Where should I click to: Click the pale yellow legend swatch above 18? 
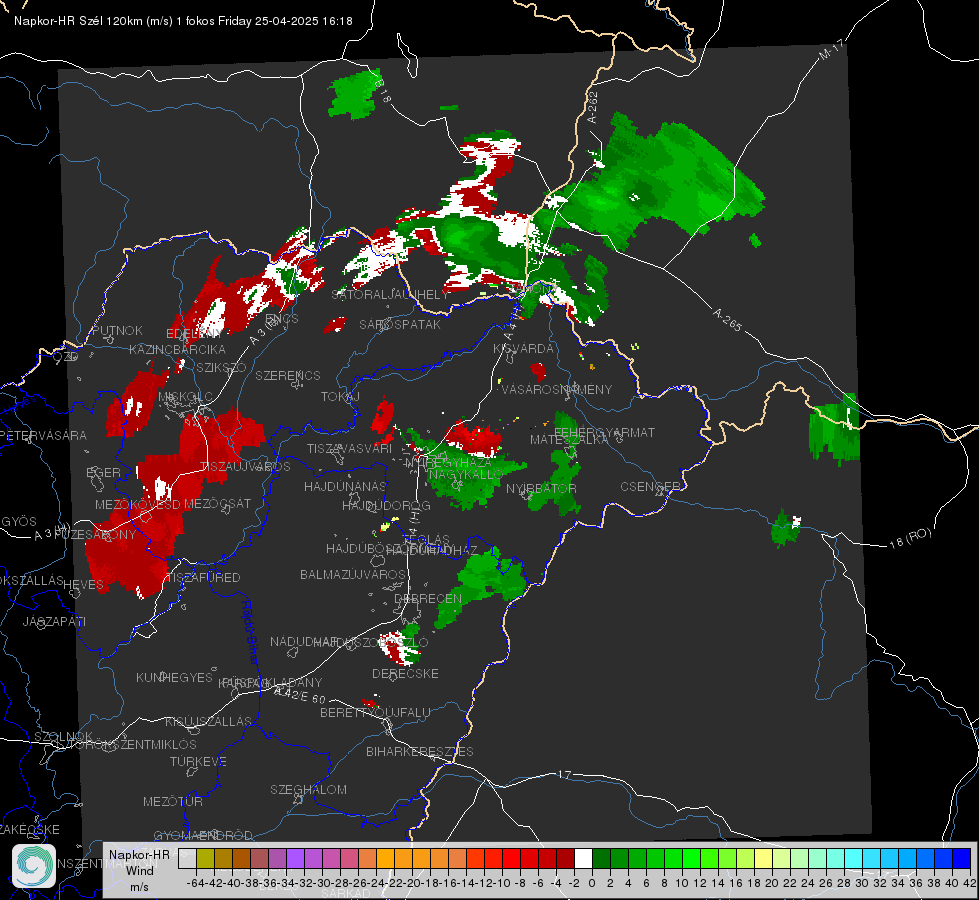click(x=764, y=859)
